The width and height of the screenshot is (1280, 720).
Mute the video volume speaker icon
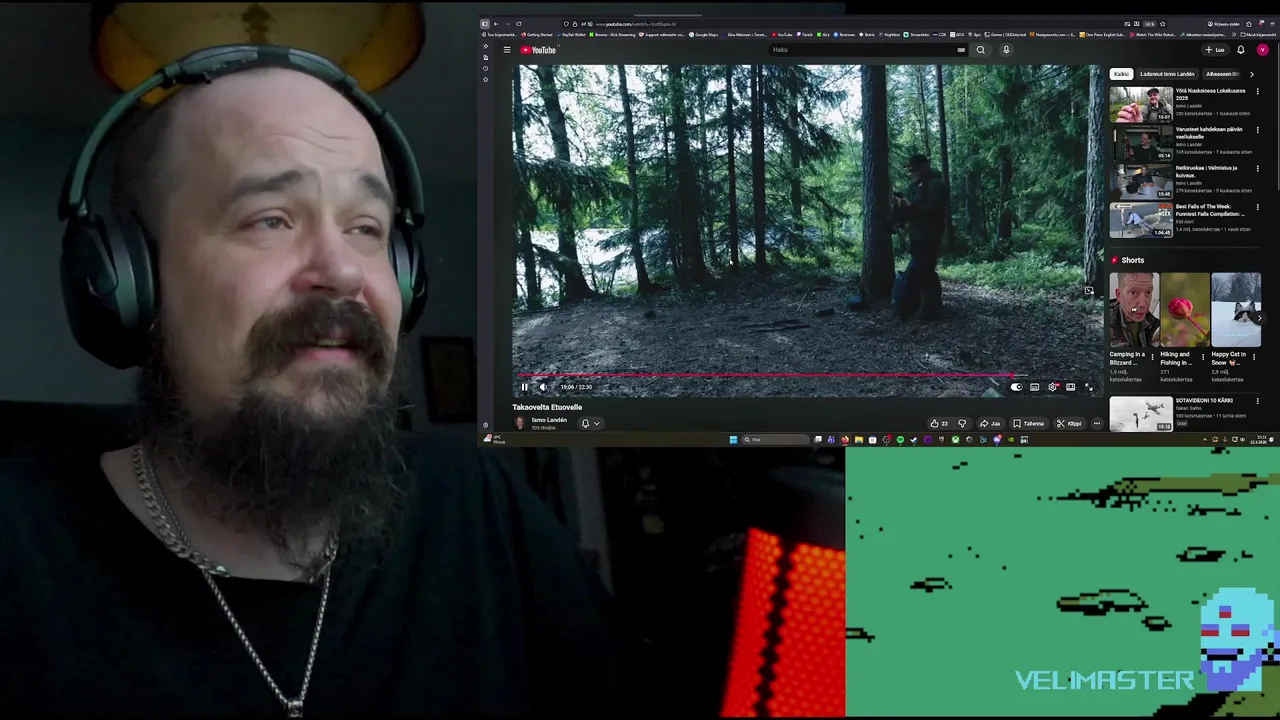point(543,387)
